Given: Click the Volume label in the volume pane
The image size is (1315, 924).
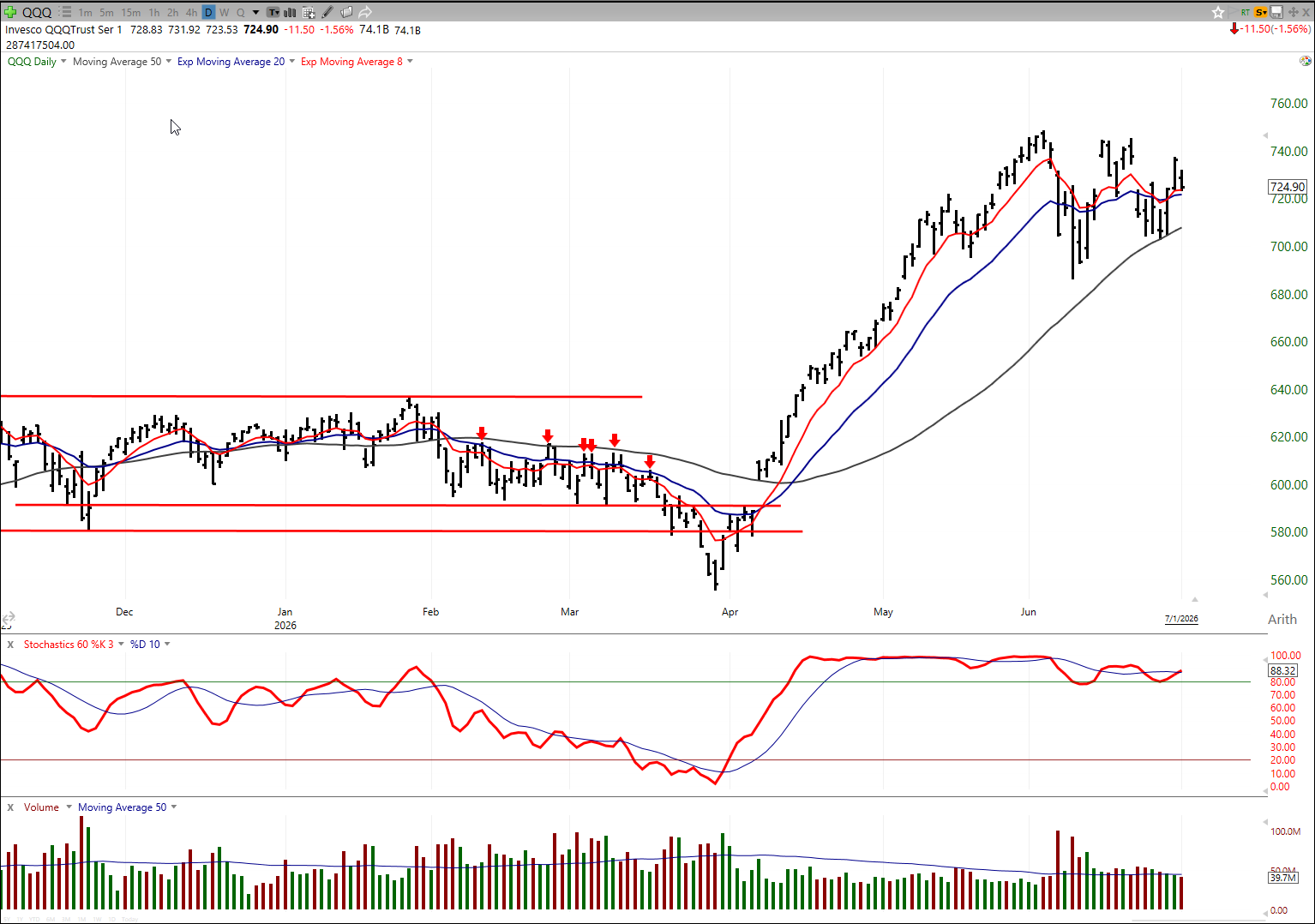Looking at the screenshot, I should pos(41,807).
